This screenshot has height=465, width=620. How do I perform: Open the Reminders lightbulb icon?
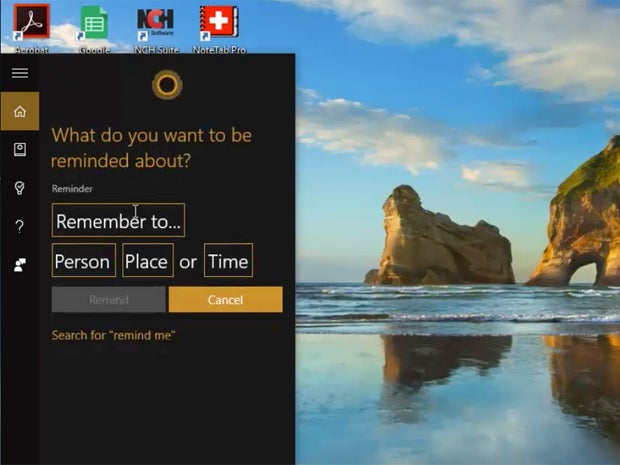pyautogui.click(x=20, y=187)
